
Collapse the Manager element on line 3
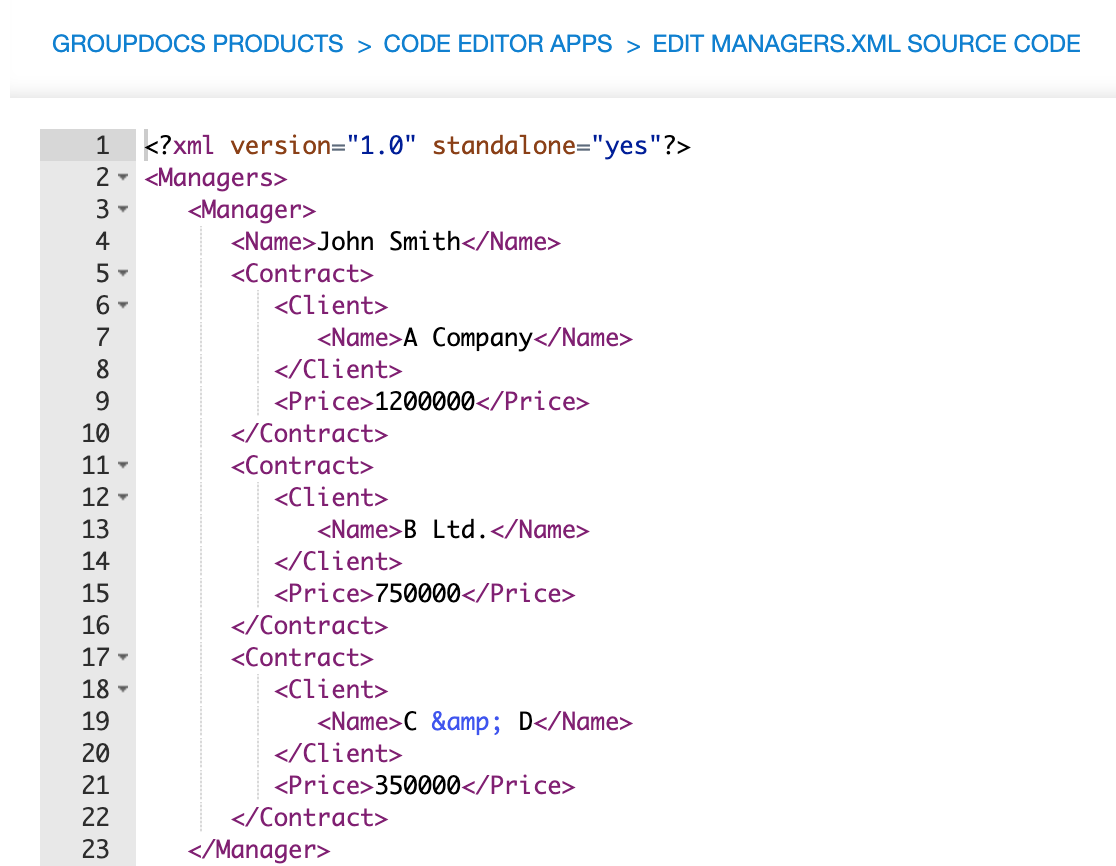coord(121,209)
